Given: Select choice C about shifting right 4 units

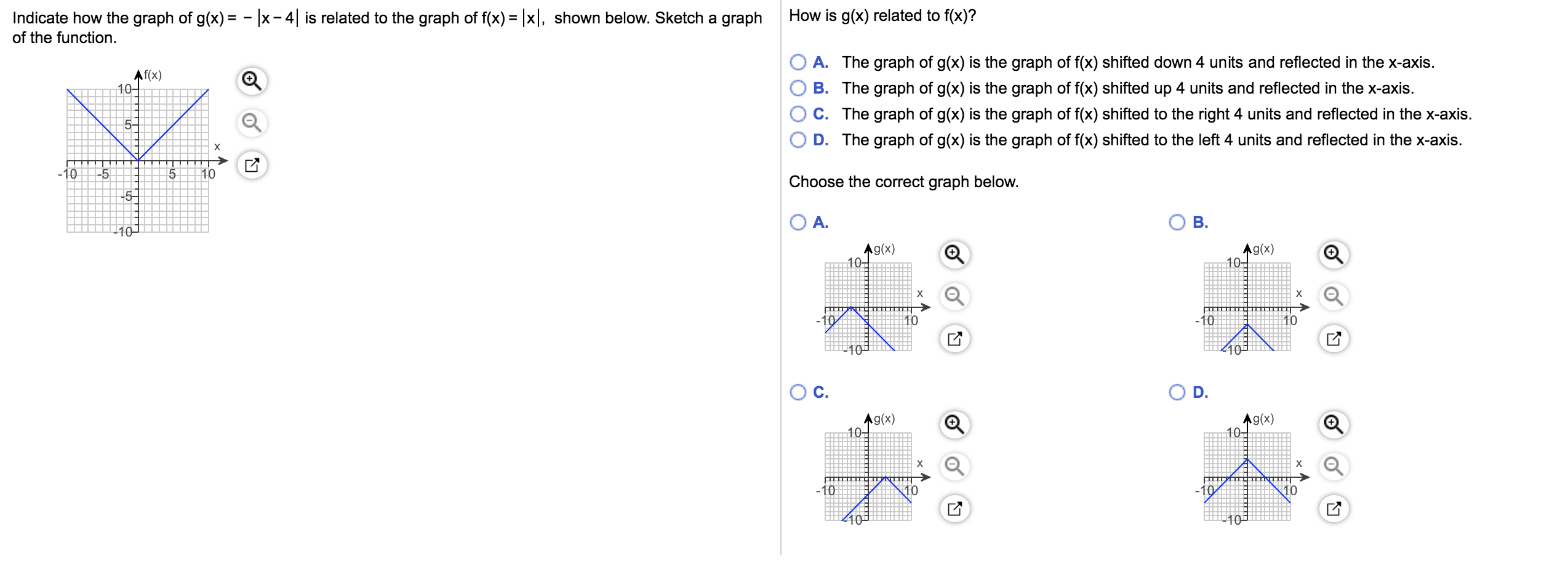Looking at the screenshot, I should 797,113.
